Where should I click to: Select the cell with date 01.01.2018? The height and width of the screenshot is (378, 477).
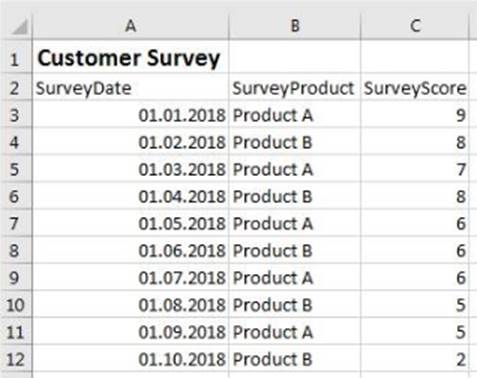[131, 114]
